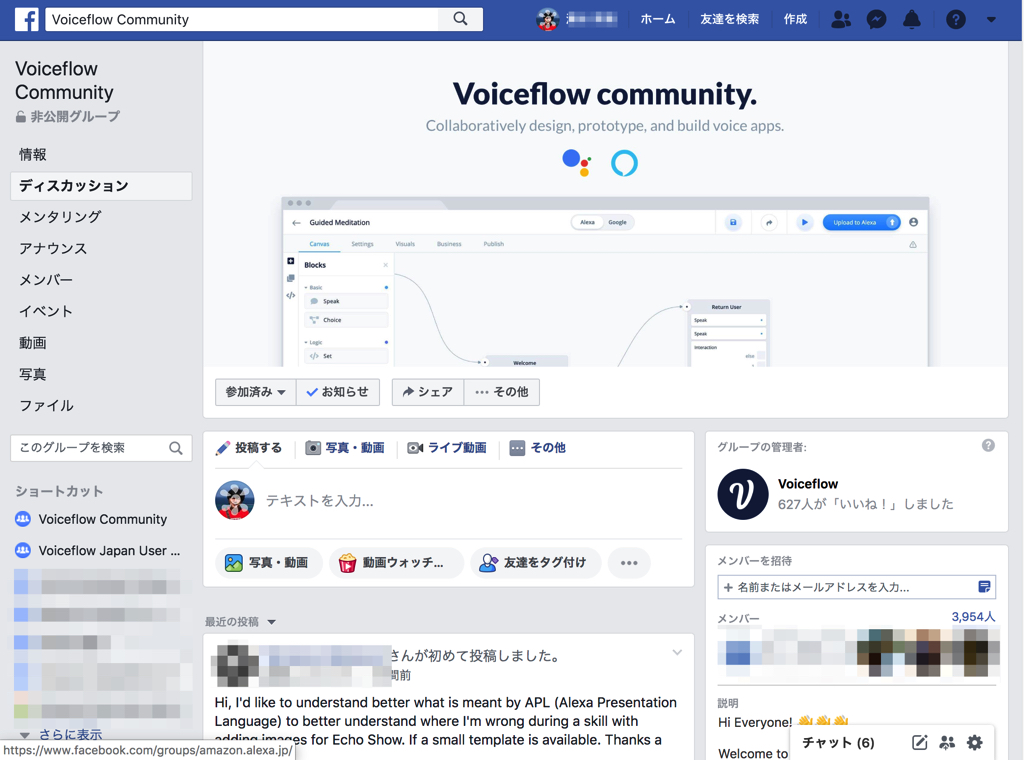
Task: Click the note icon in invite field
Action: (x=984, y=587)
